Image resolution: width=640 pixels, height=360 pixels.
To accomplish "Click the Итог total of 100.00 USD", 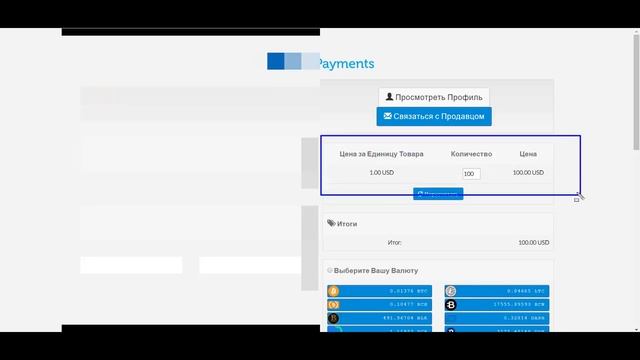I will click(533, 242).
